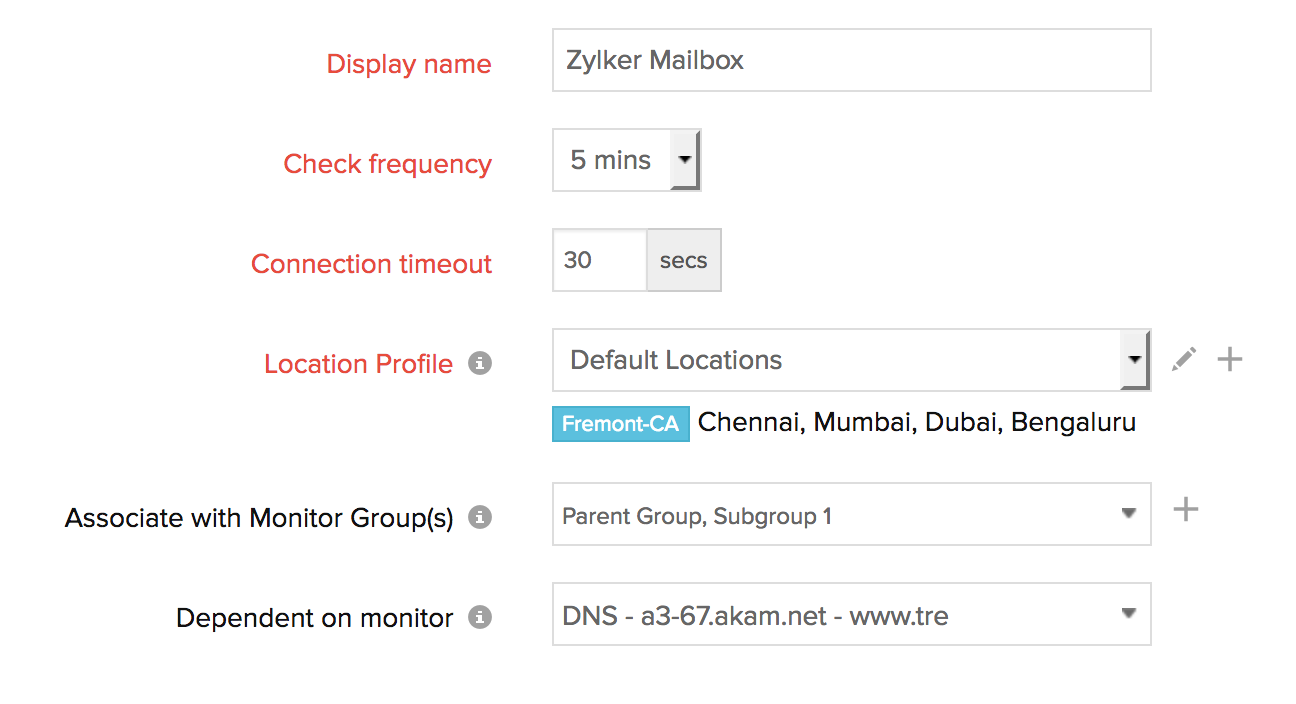Click the info icon beside Location Profile

coord(480,364)
